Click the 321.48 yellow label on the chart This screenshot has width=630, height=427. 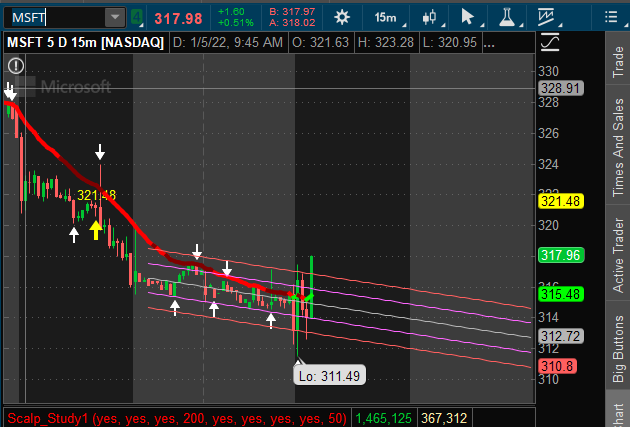click(x=96, y=195)
